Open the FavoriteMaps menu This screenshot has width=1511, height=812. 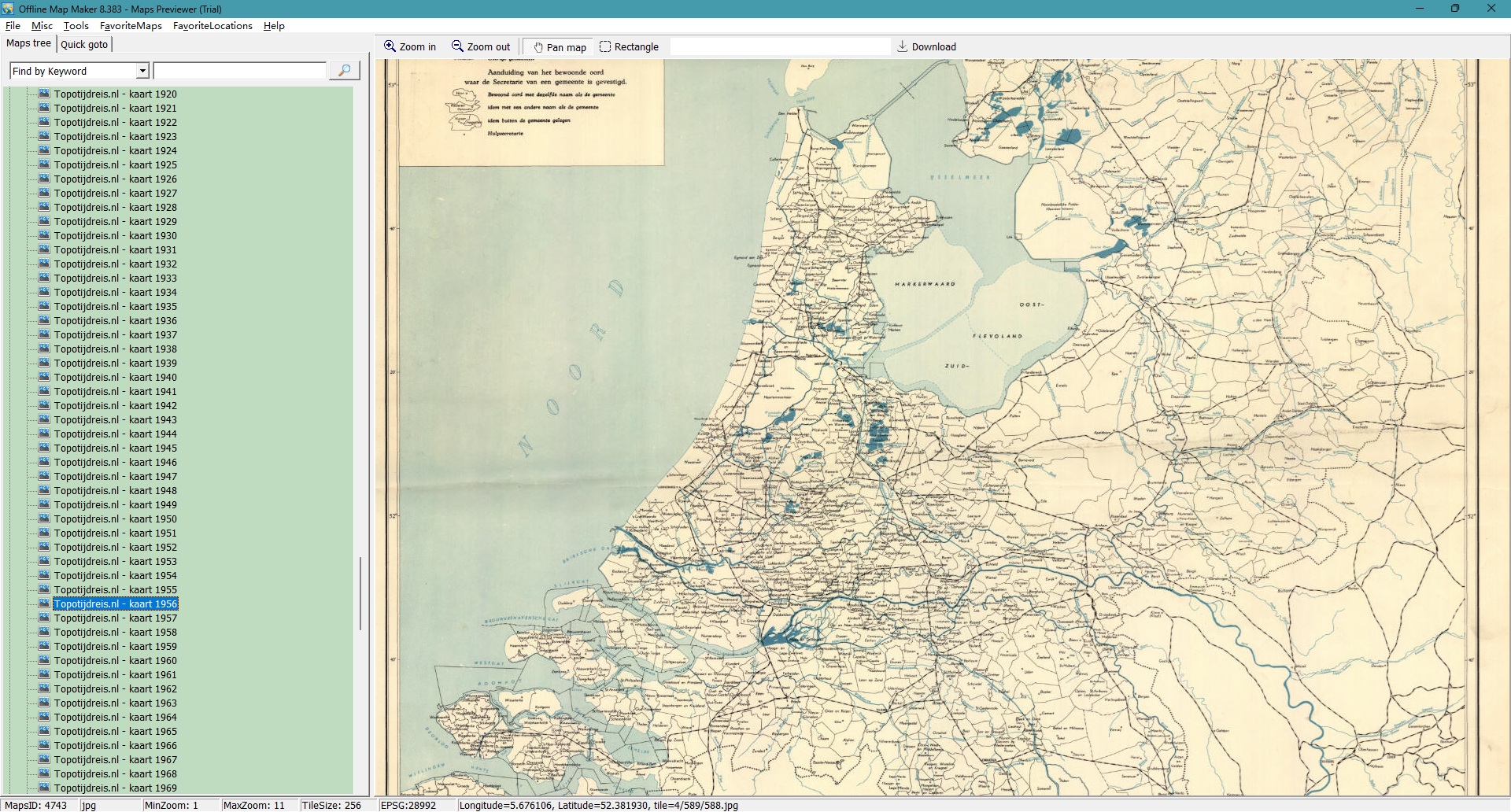point(131,26)
